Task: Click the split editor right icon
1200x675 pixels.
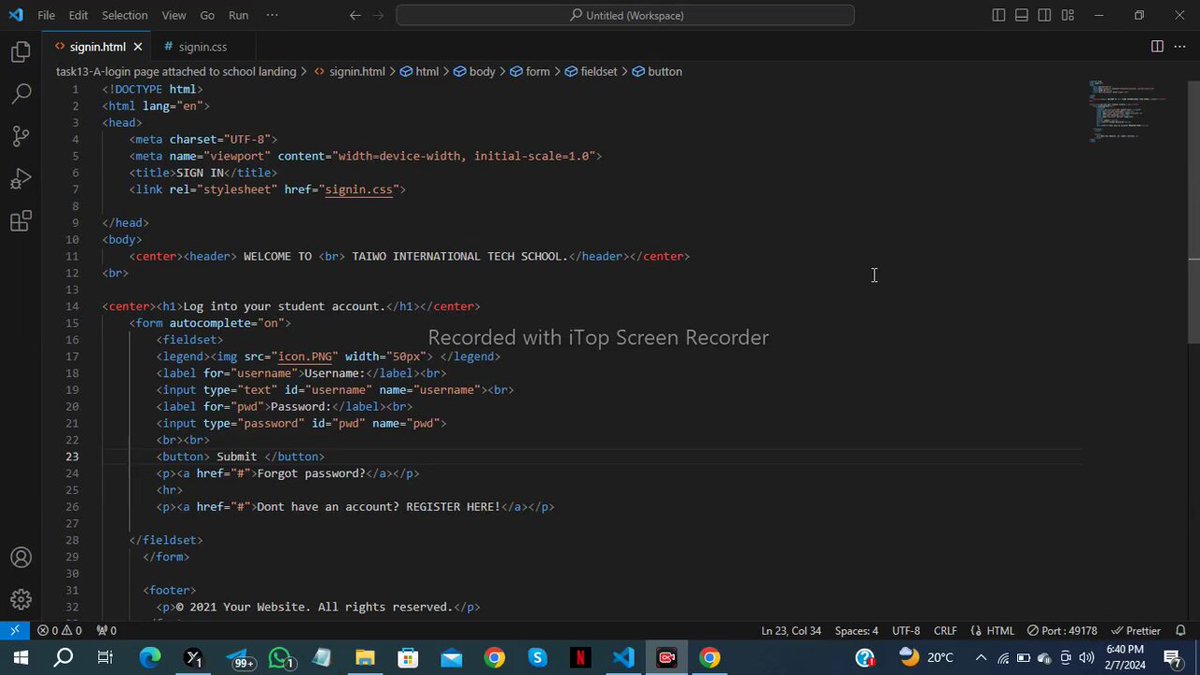Action: 1157,46
